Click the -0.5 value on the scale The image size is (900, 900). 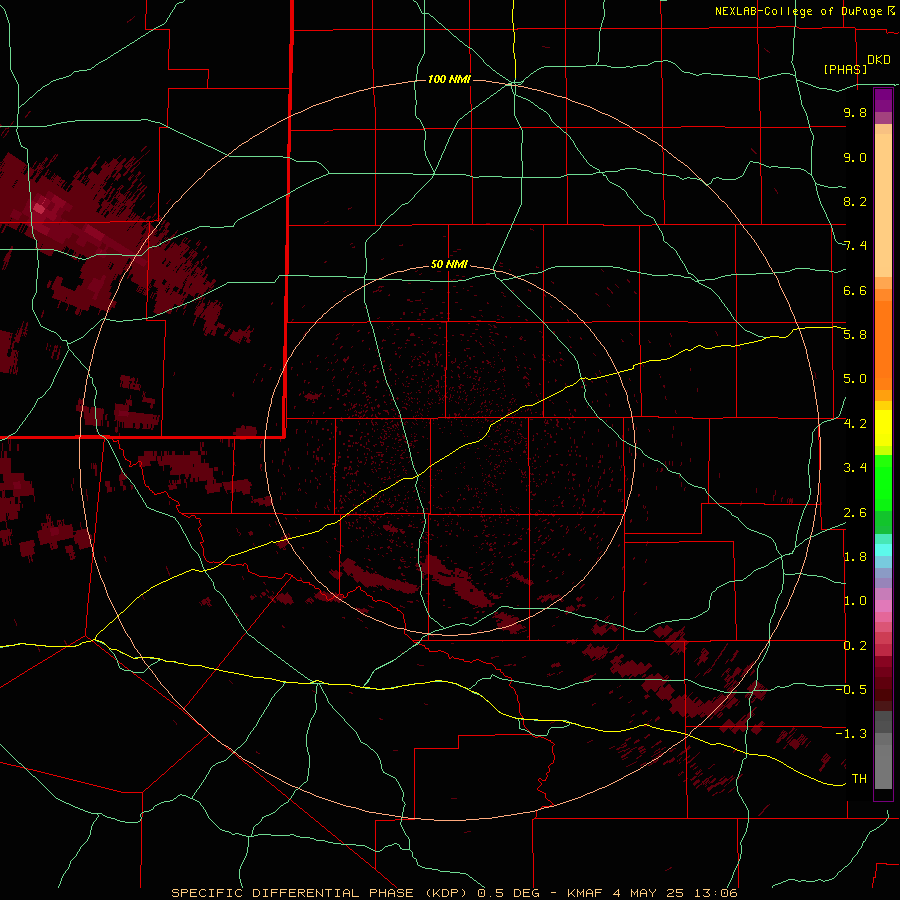tap(851, 690)
